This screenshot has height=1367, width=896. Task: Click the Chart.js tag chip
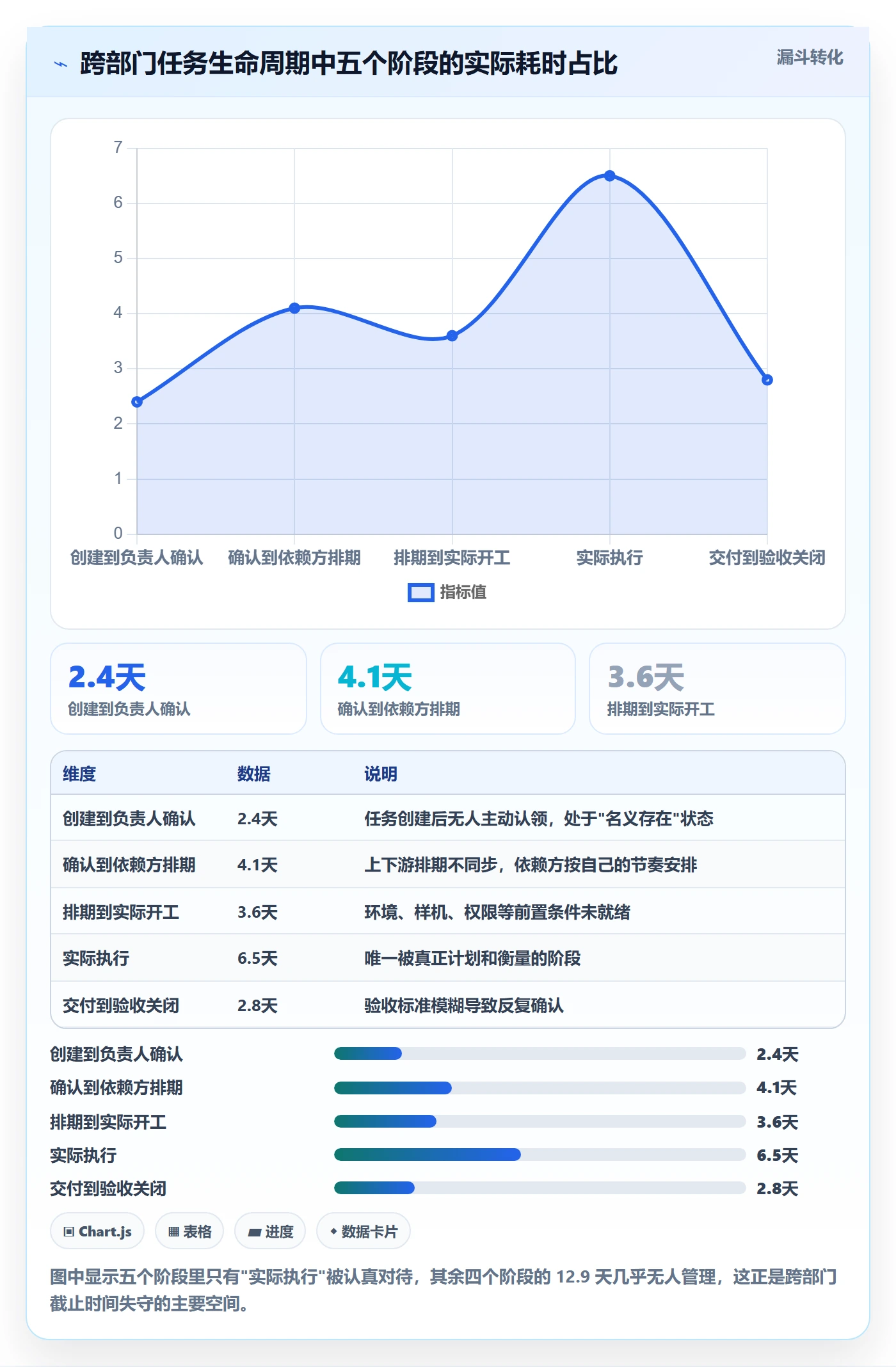pyautogui.click(x=97, y=1231)
